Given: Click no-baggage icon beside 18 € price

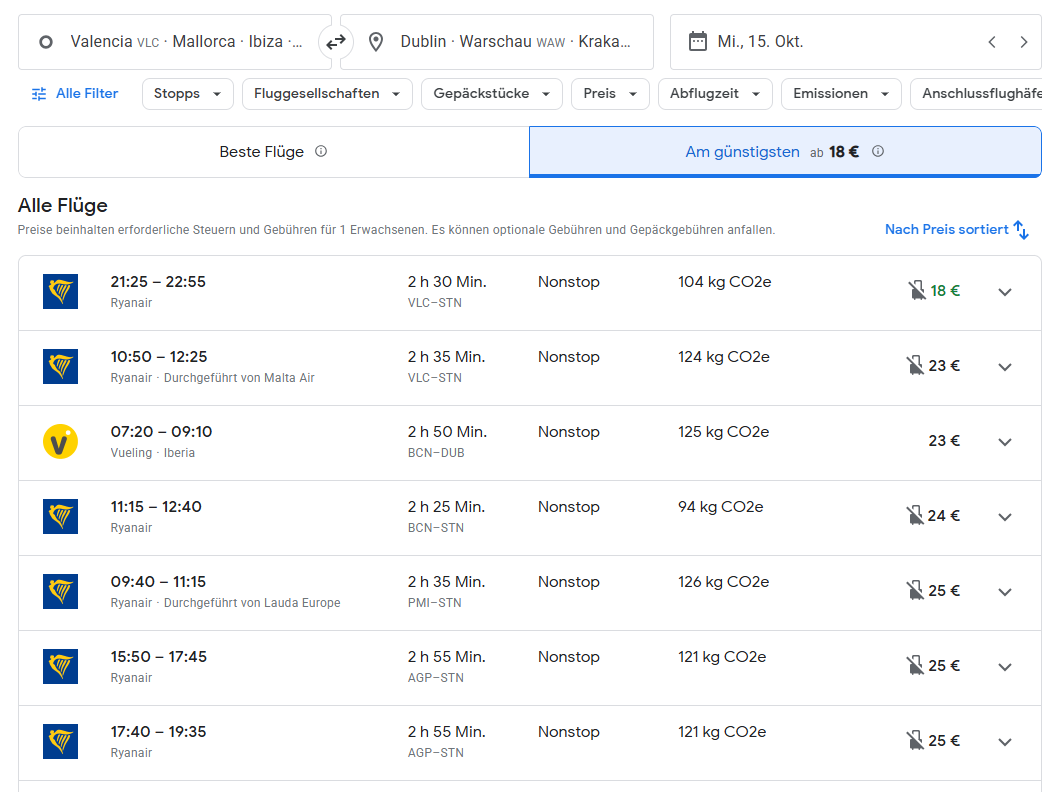Looking at the screenshot, I should click(916, 291).
